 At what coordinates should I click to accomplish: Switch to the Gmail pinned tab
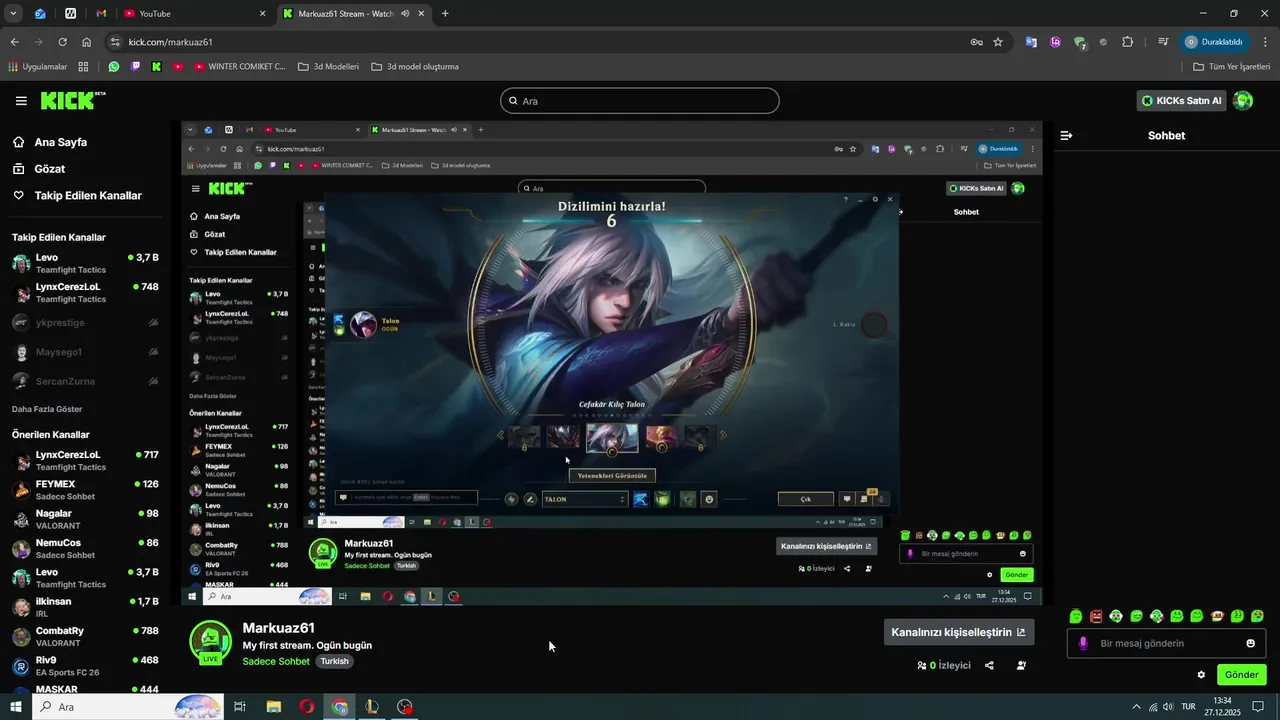(101, 14)
